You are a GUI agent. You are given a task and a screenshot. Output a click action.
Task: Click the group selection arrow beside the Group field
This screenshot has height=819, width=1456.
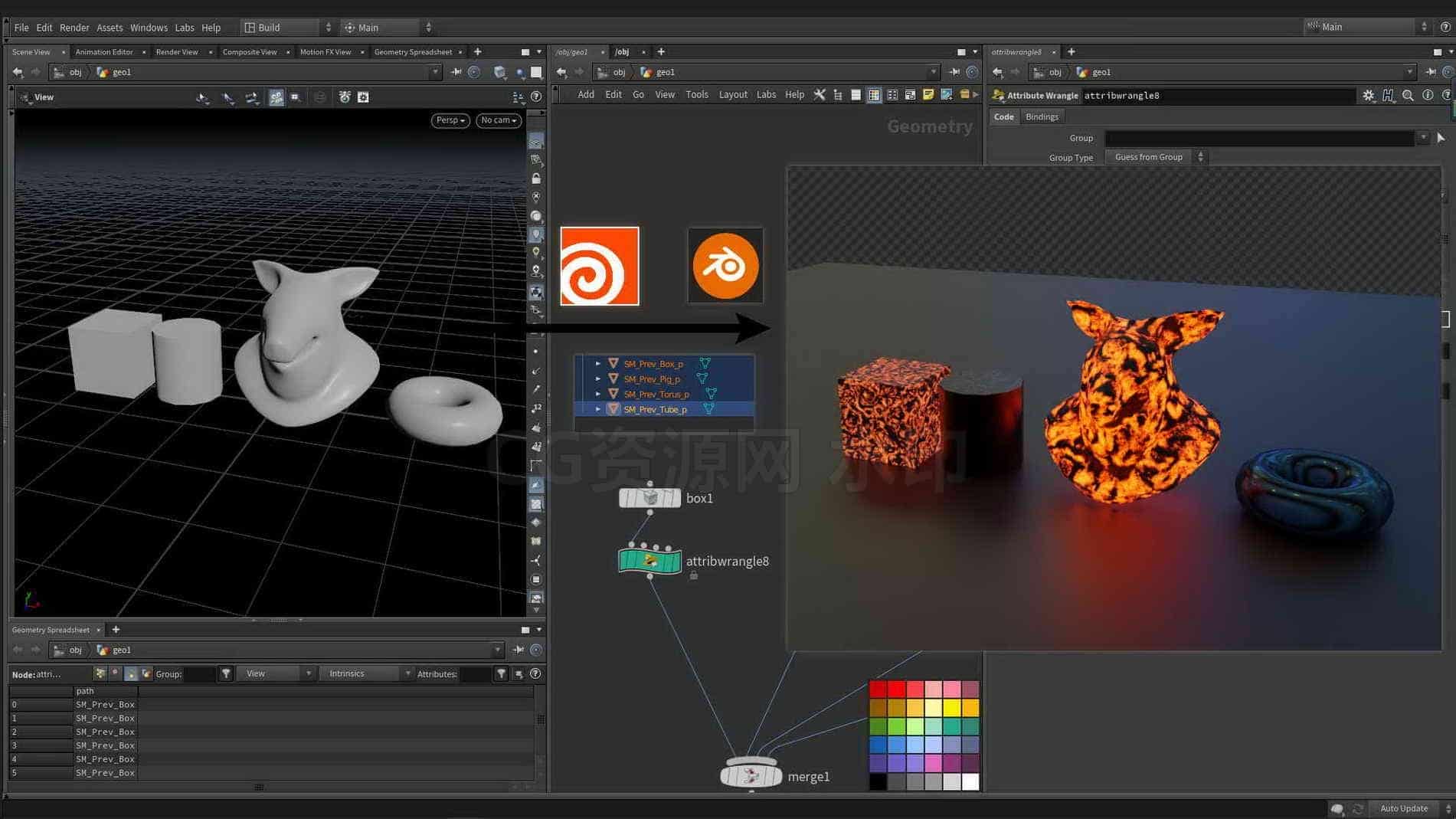tap(1441, 138)
